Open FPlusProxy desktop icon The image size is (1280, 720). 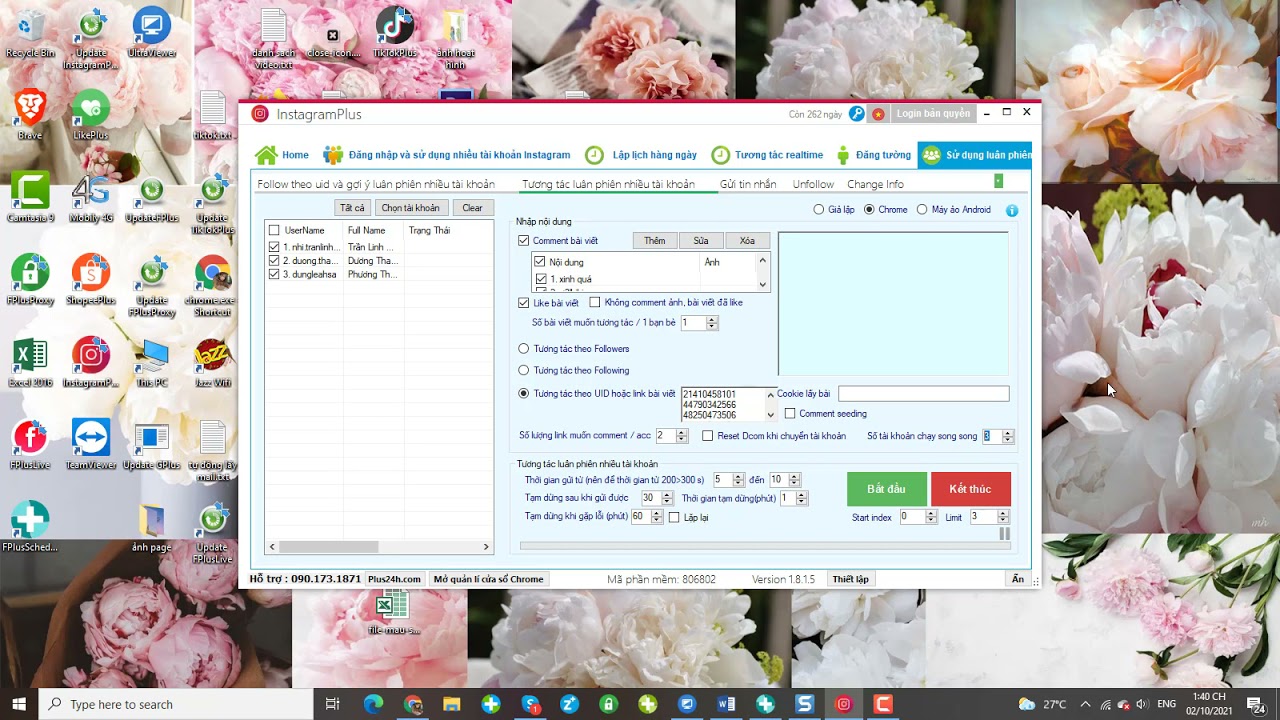[30, 279]
